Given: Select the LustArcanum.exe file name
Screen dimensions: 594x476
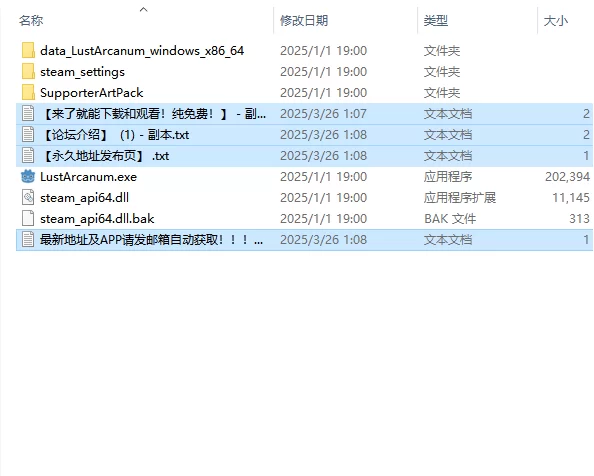Looking at the screenshot, I should coord(88,177).
